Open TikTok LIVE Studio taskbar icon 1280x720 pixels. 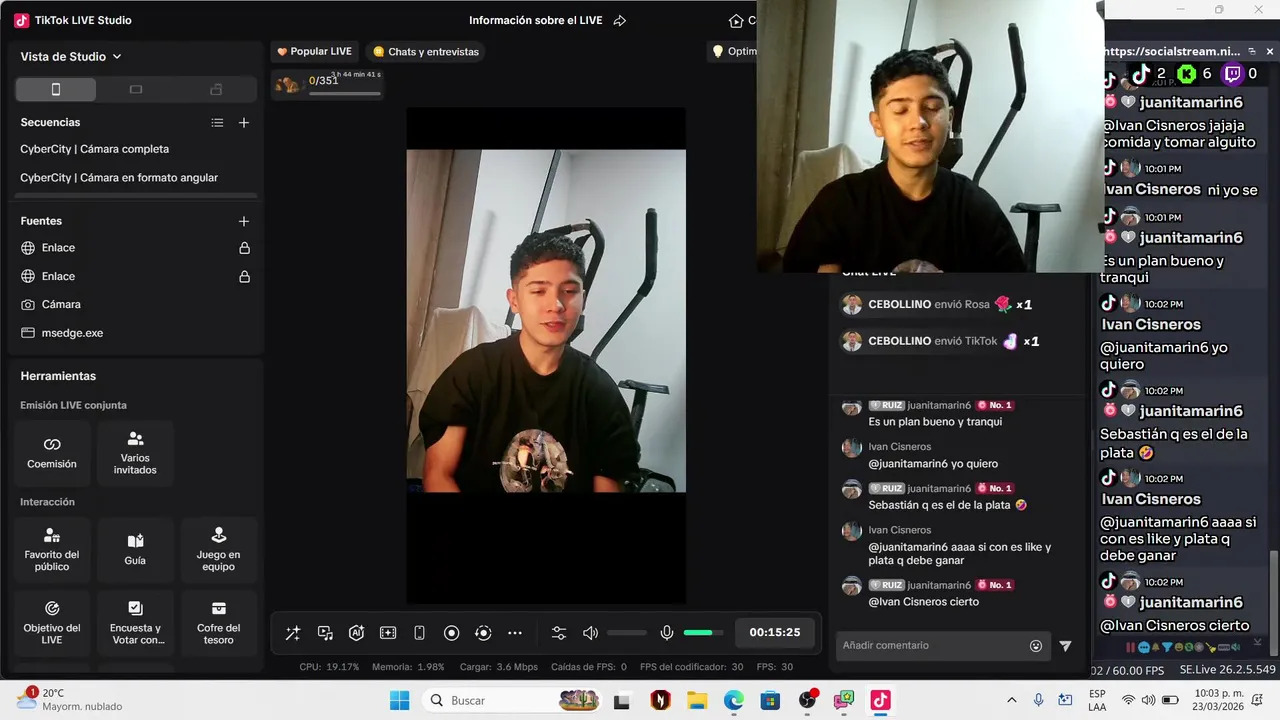coord(880,700)
